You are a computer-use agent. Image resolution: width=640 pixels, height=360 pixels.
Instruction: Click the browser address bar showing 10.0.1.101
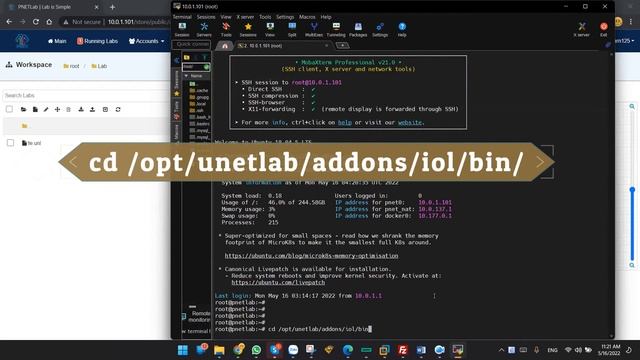click(x=116, y=22)
